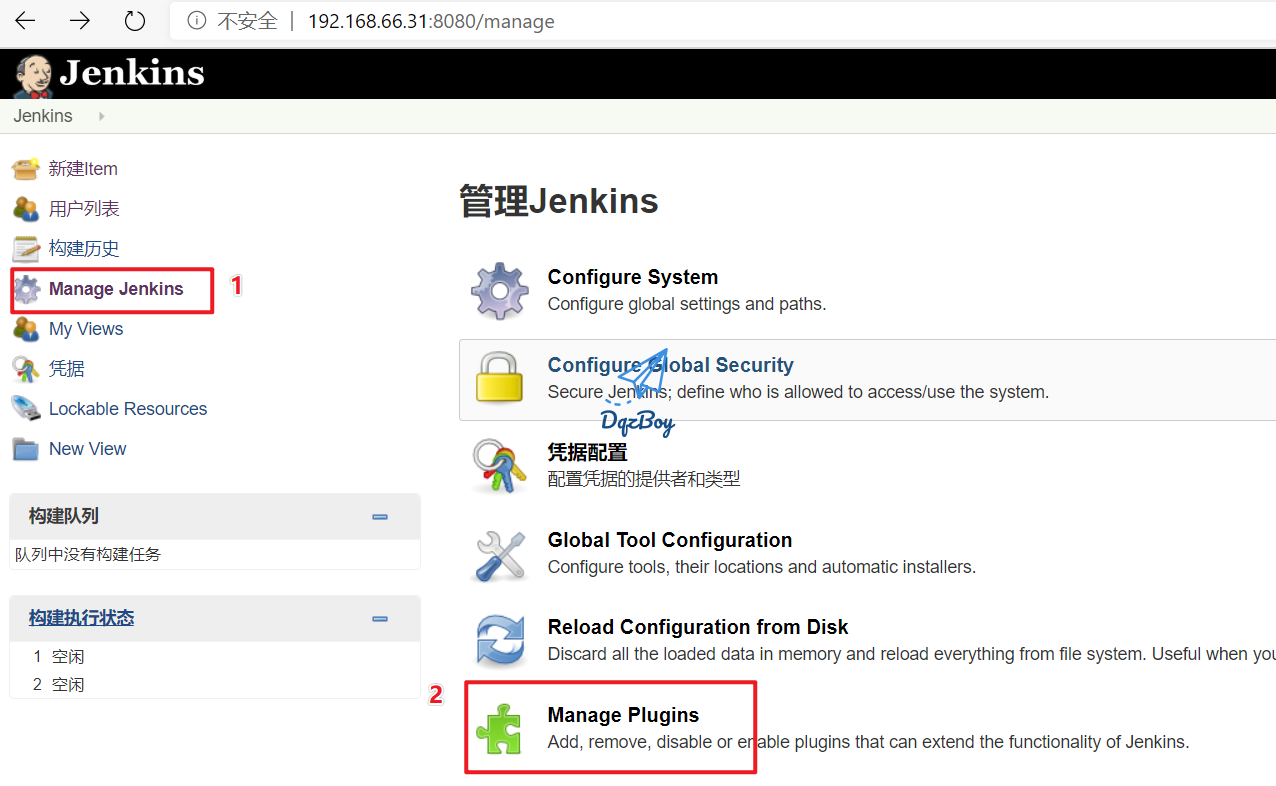Viewport: 1276px width, 786px height.
Task: Click the Manage Plugins puzzle piece icon
Action: (x=499, y=729)
